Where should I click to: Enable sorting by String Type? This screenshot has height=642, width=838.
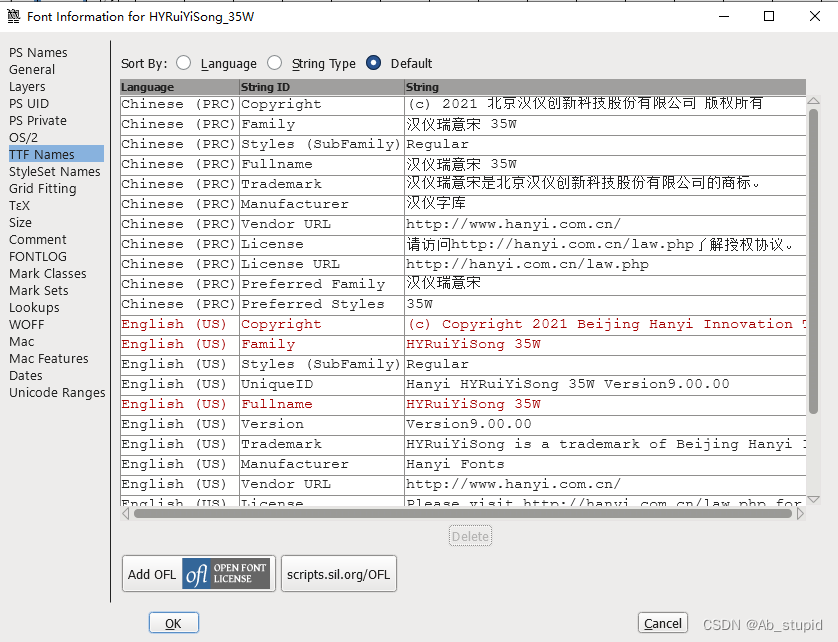click(275, 62)
